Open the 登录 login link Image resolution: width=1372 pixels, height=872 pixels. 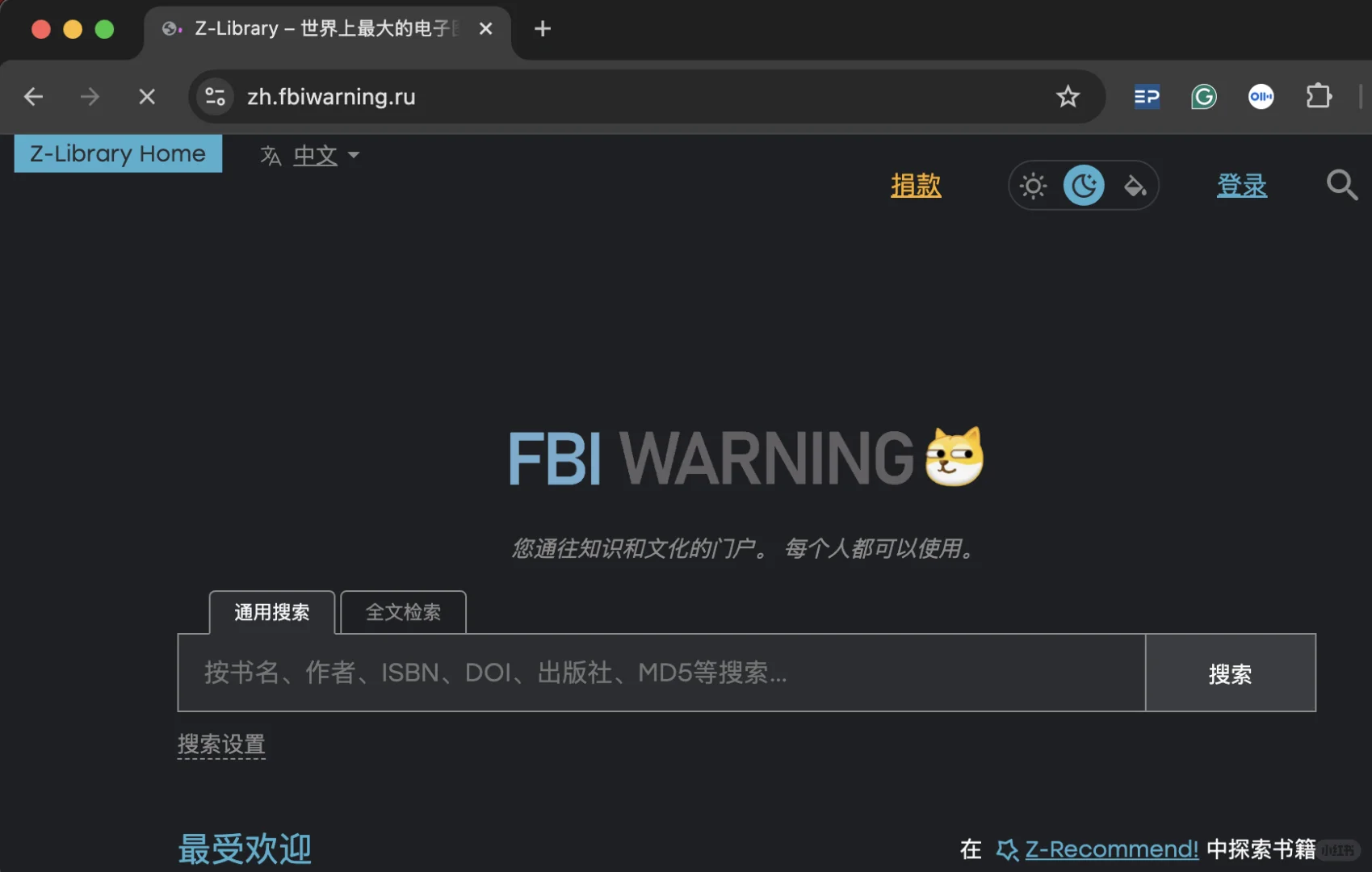(1242, 185)
